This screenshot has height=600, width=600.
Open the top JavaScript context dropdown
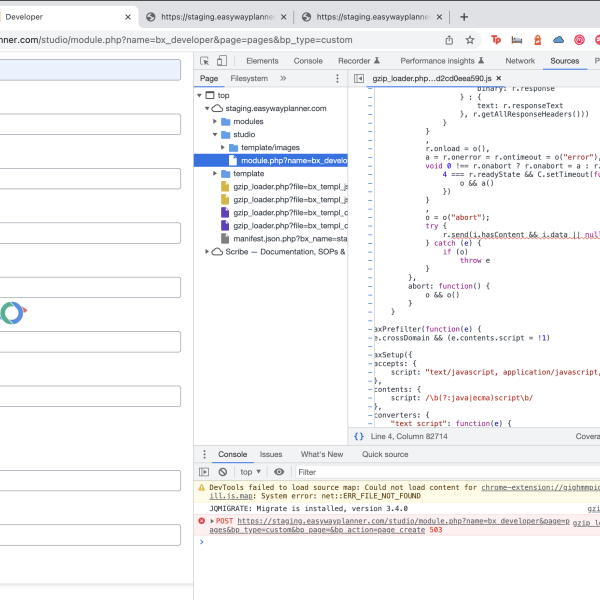coord(250,472)
